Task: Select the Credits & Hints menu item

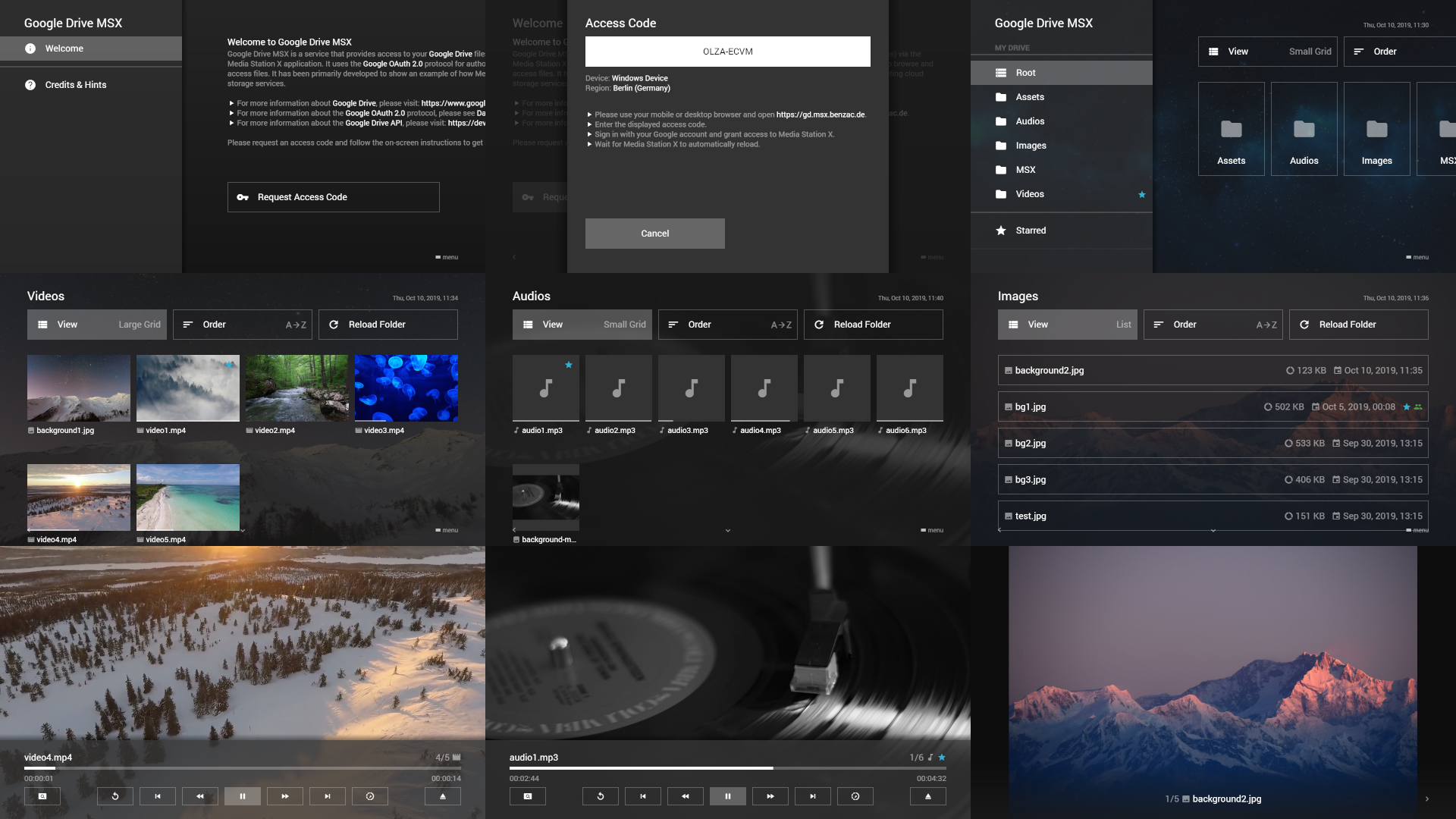Action: [91, 85]
